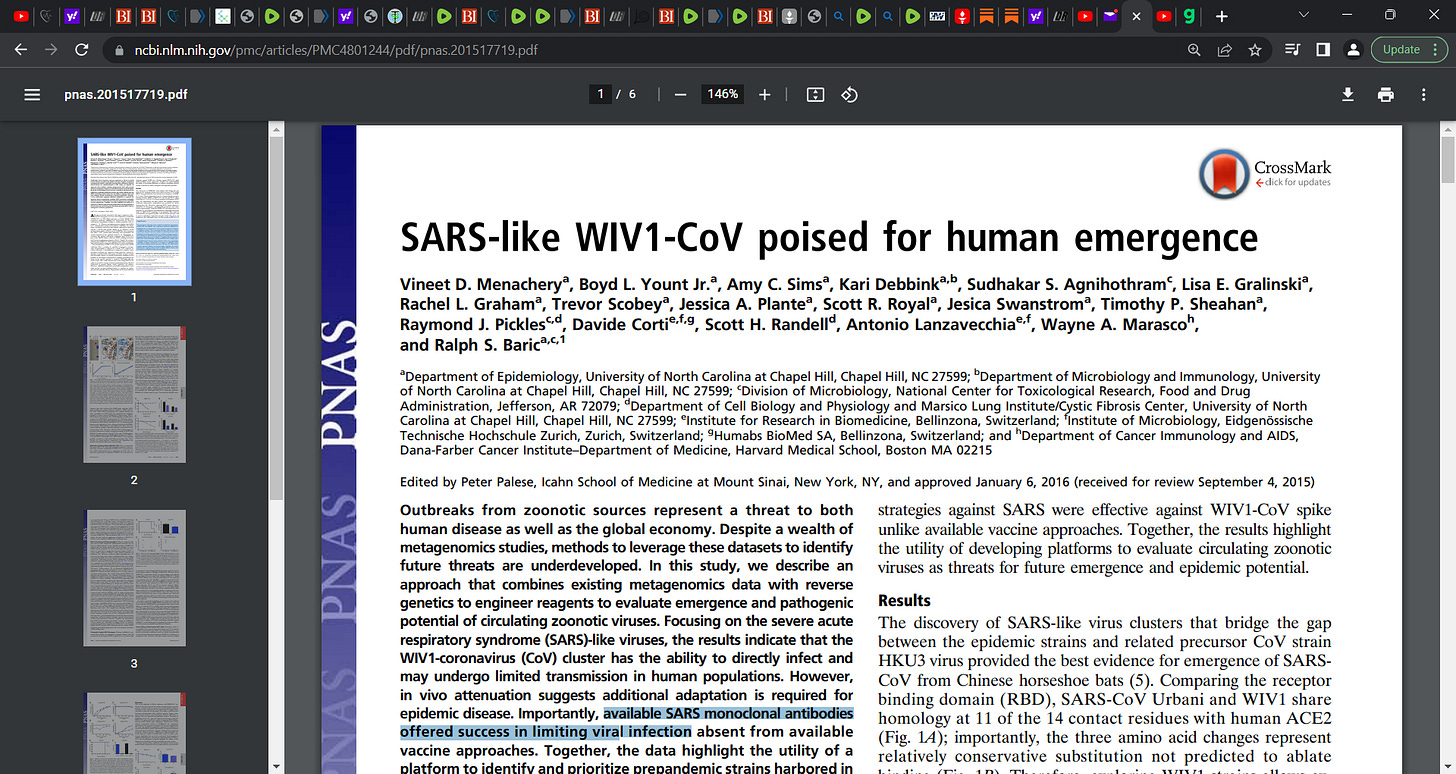The width and height of the screenshot is (1456, 774).
Task: Click the main document vertical scrollbar
Action: tap(1447, 158)
